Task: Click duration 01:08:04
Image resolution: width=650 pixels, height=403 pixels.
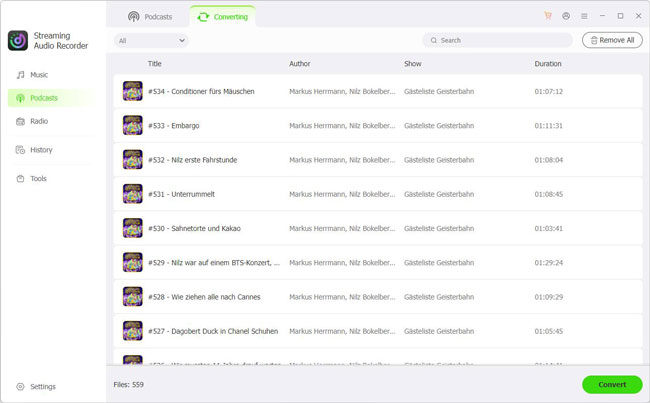Action: coord(548,160)
